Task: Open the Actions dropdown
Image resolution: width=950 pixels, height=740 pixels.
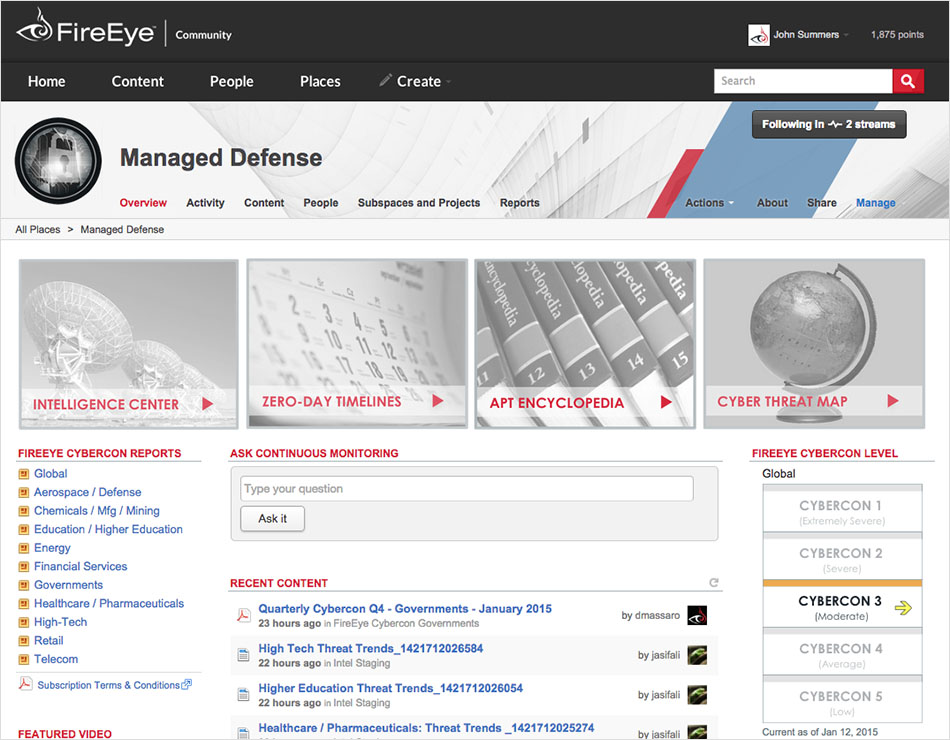Action: 709,203
